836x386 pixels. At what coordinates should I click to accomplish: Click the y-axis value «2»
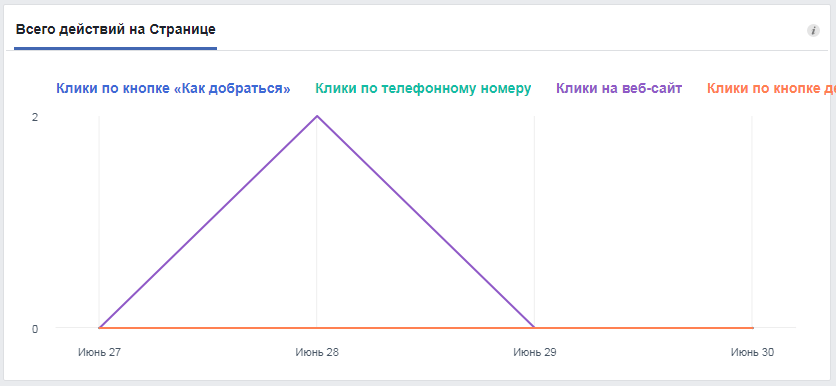pos(35,117)
